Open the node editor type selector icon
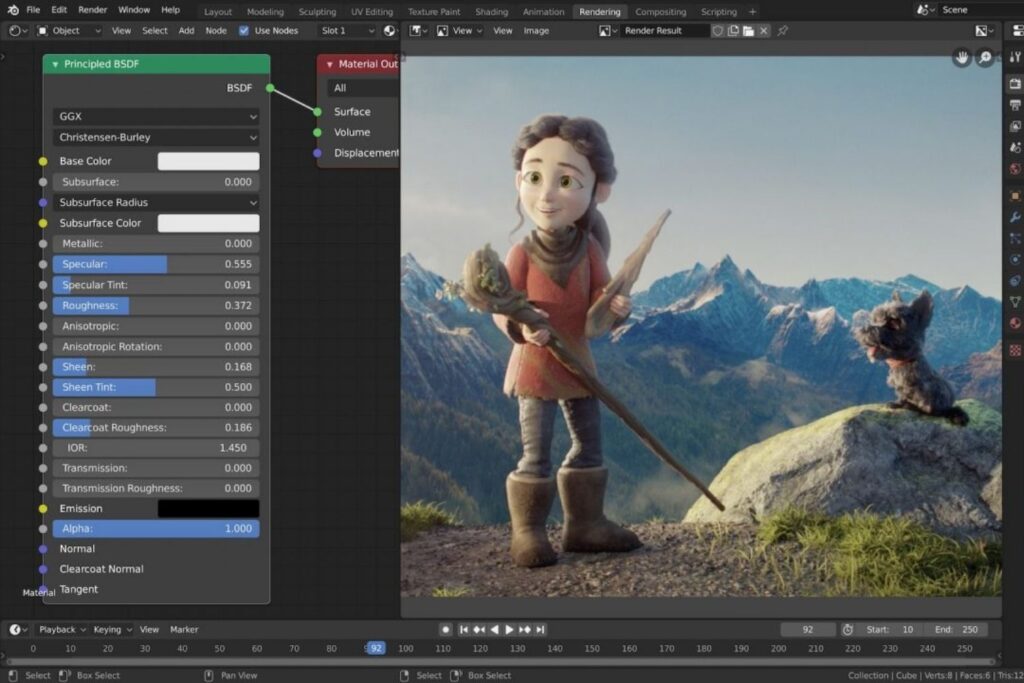 click(18, 31)
